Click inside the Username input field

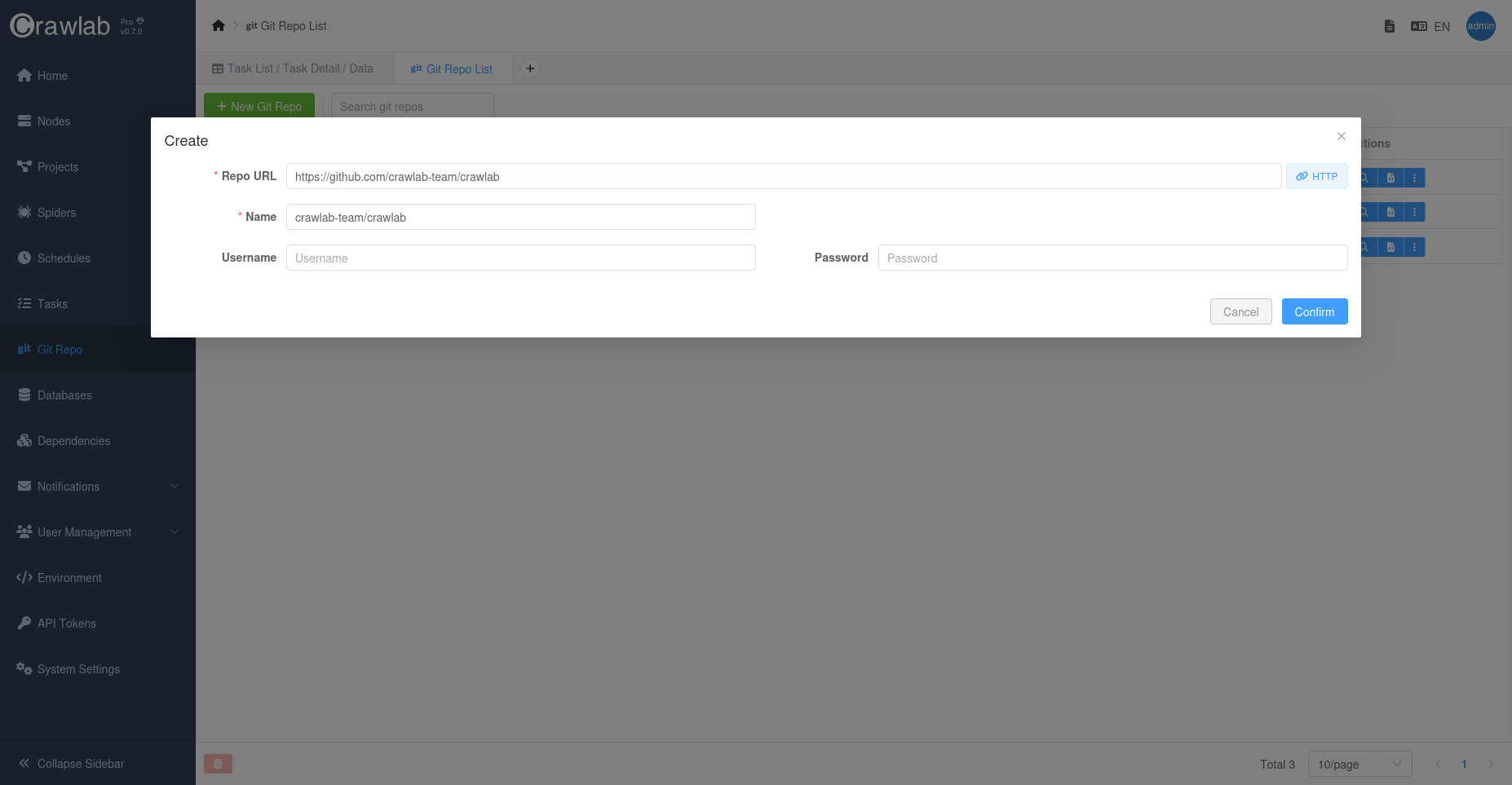pos(519,258)
